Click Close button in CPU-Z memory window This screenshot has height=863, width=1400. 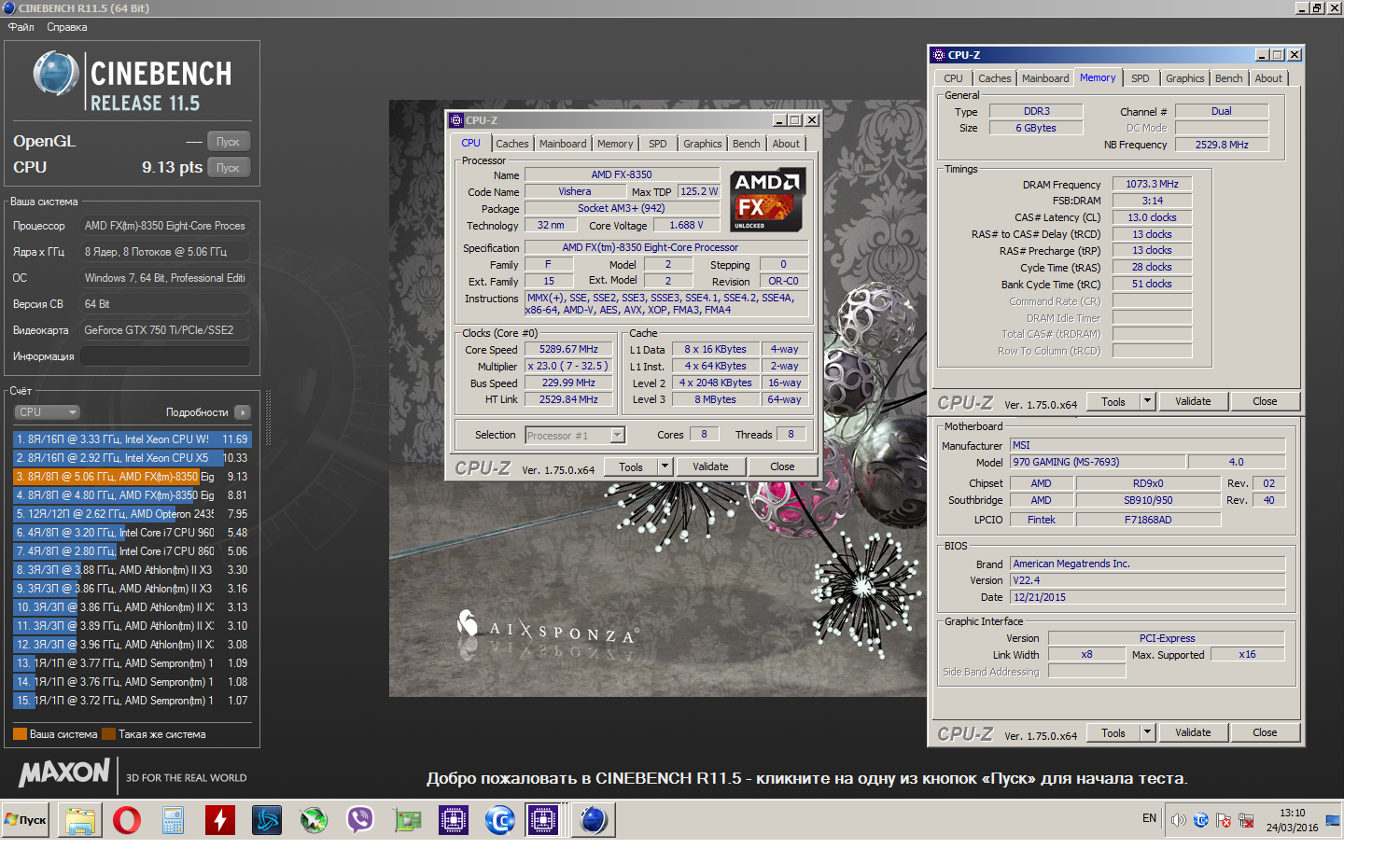click(1265, 401)
